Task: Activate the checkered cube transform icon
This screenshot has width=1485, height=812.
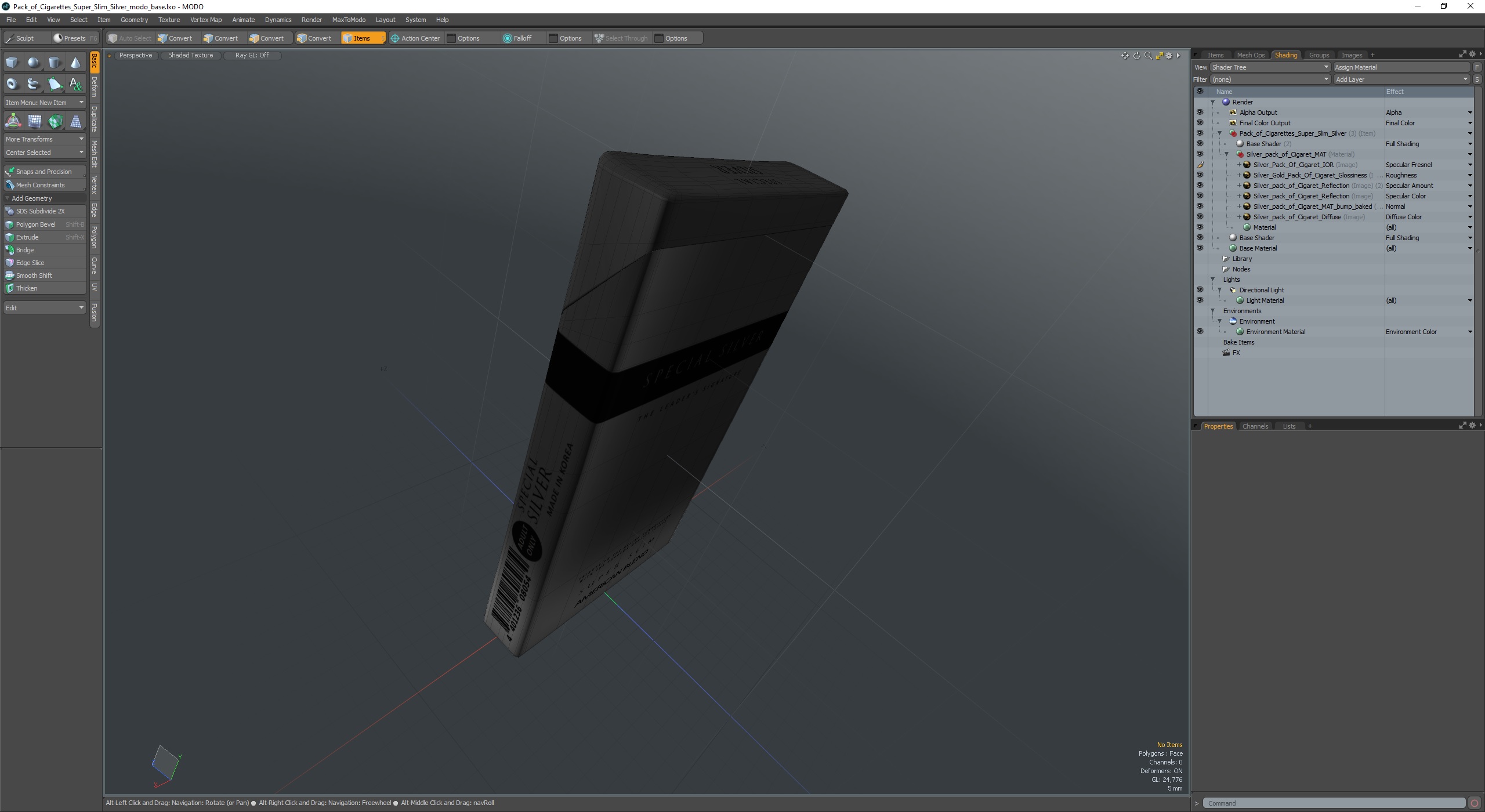Action: 55,121
